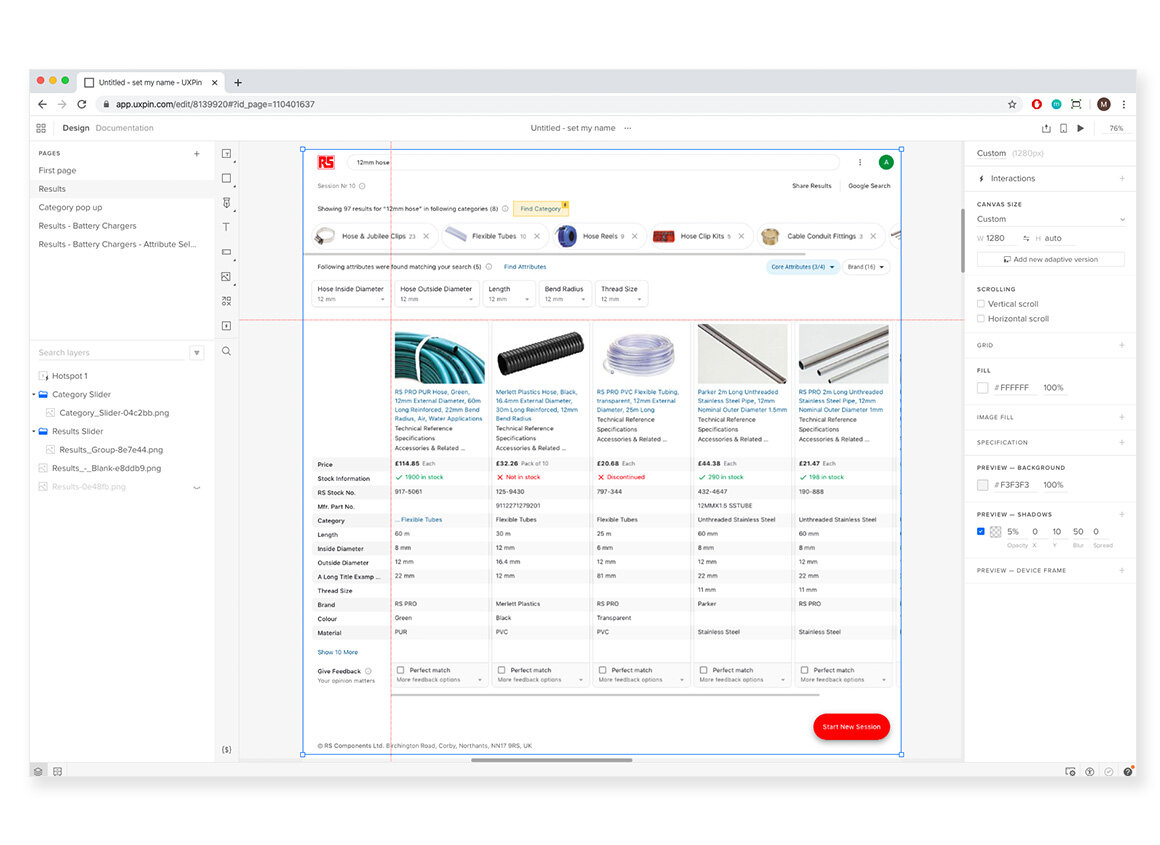The width and height of the screenshot is (1160, 845).
Task: Go back in the browser
Action: tap(42, 104)
